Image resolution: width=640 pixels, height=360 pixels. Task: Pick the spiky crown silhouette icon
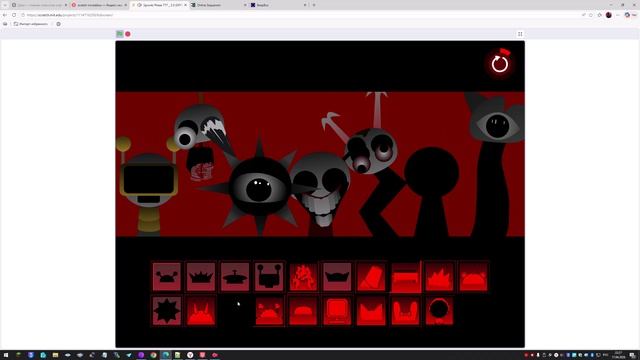click(201, 277)
